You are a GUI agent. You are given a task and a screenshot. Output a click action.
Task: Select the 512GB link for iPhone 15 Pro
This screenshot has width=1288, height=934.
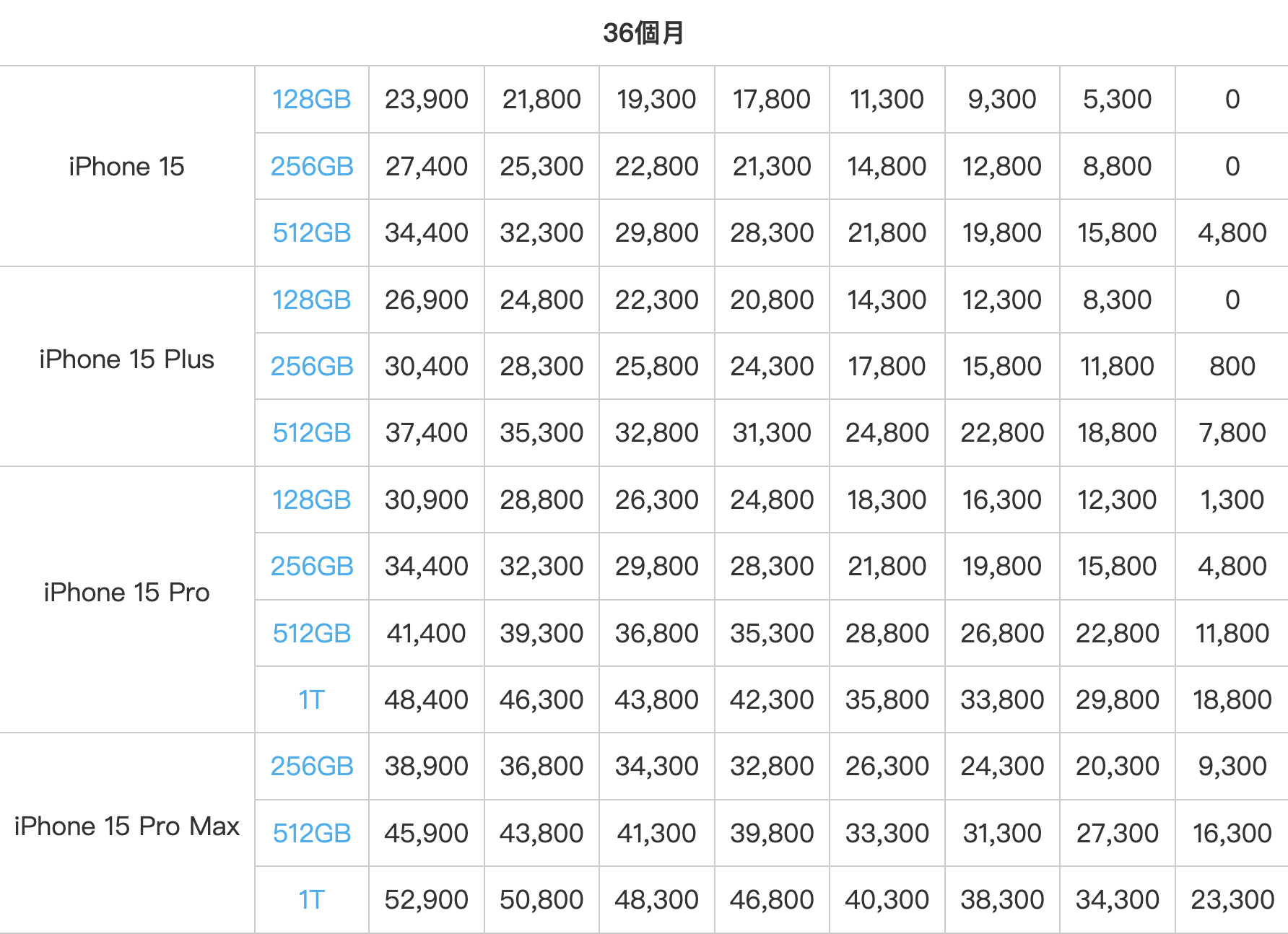[311, 634]
